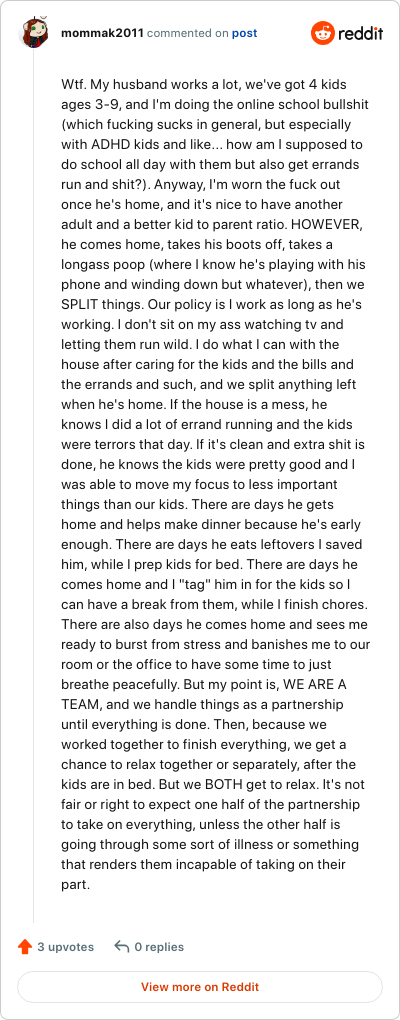Image resolution: width=400 pixels, height=1020 pixels.
Task: Open the linked "post" hyperlink
Action: (245, 33)
